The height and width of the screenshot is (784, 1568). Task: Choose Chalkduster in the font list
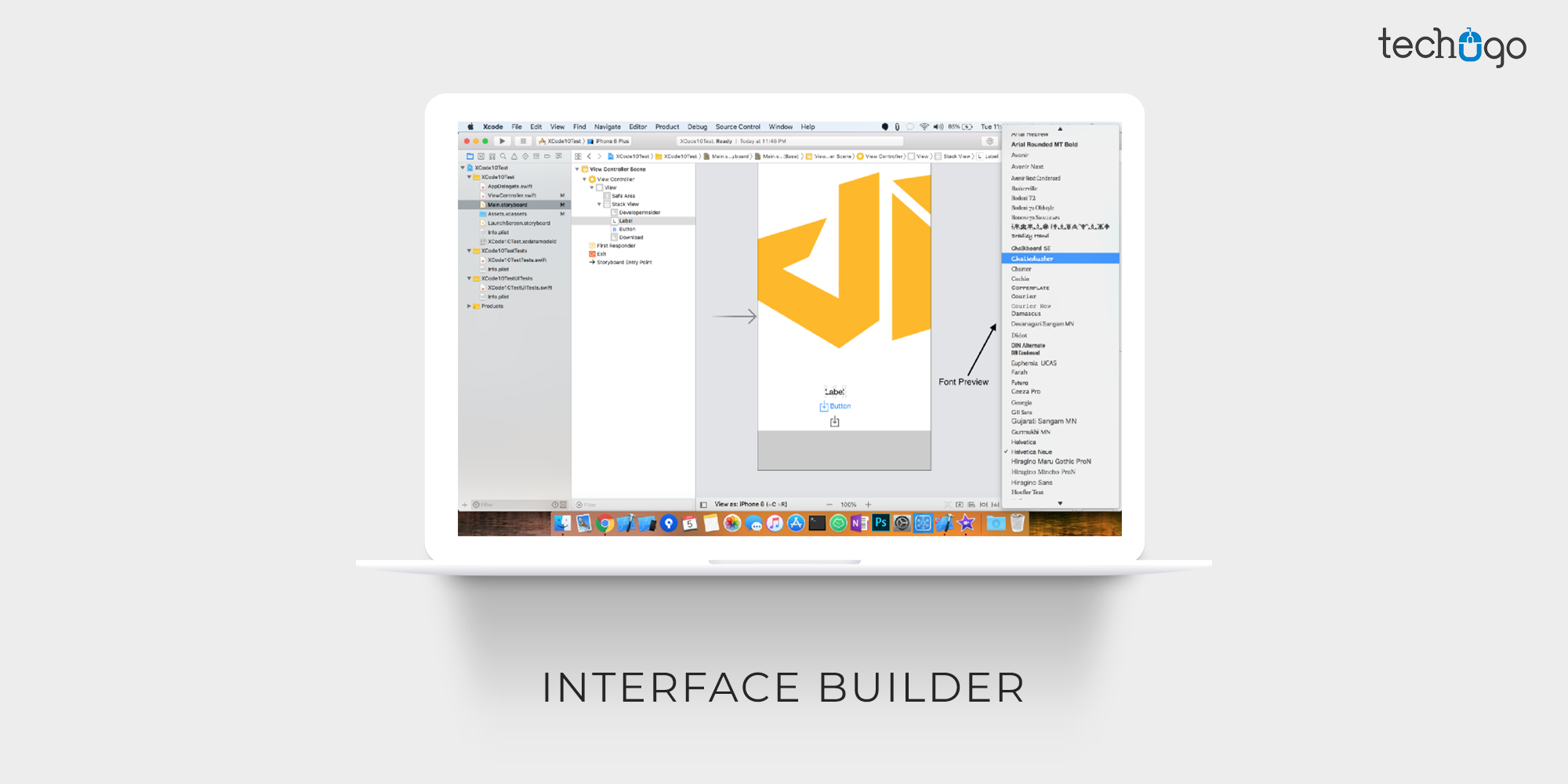click(x=1032, y=259)
